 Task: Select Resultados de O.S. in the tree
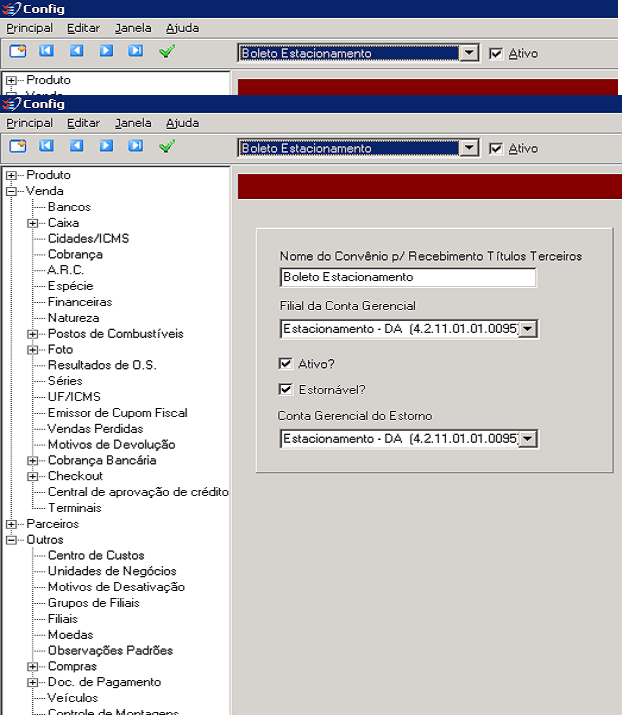coord(102,365)
